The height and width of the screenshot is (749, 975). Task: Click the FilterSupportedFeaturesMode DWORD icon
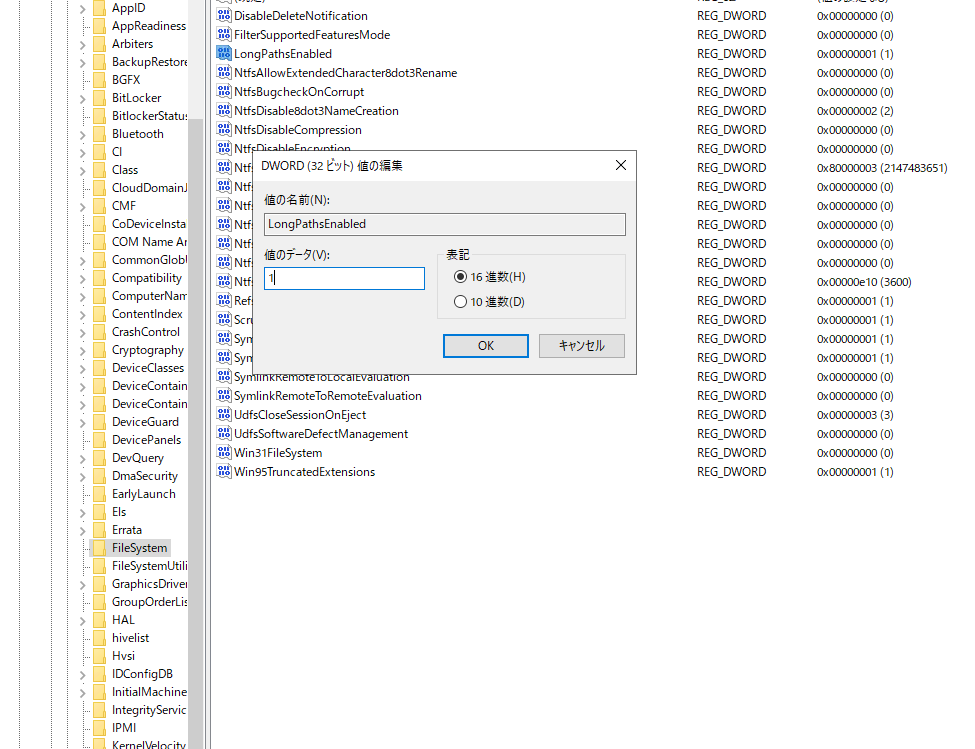click(224, 35)
